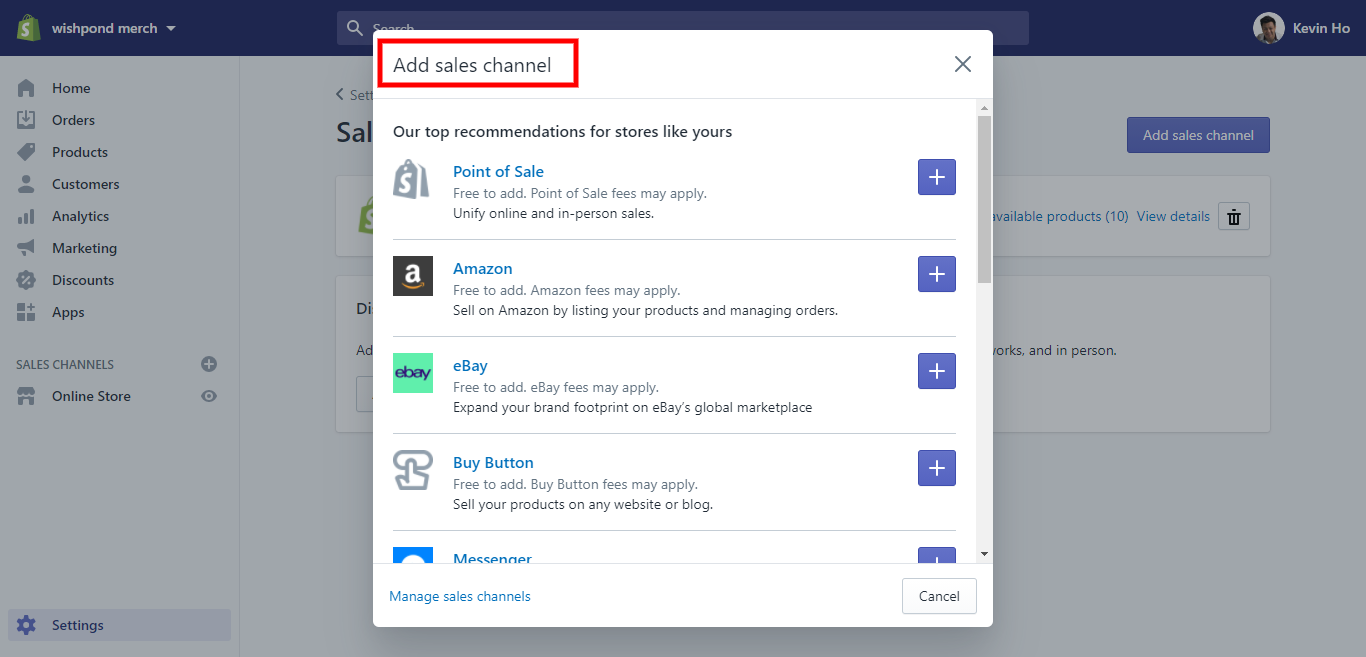
Task: Click the Apps grid icon
Action: [26, 312]
